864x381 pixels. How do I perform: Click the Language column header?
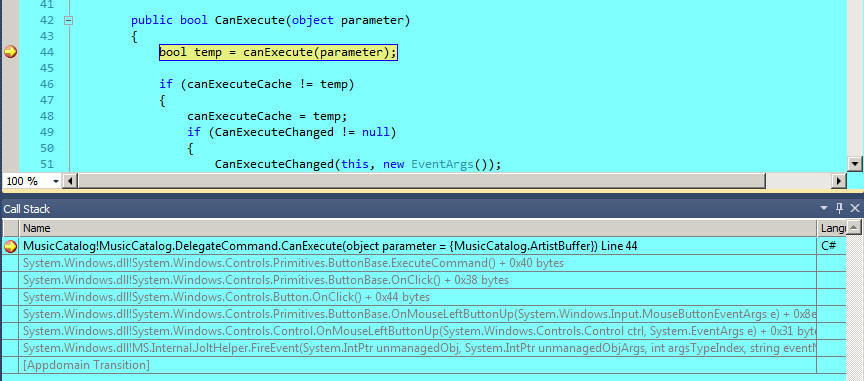pyautogui.click(x=831, y=228)
